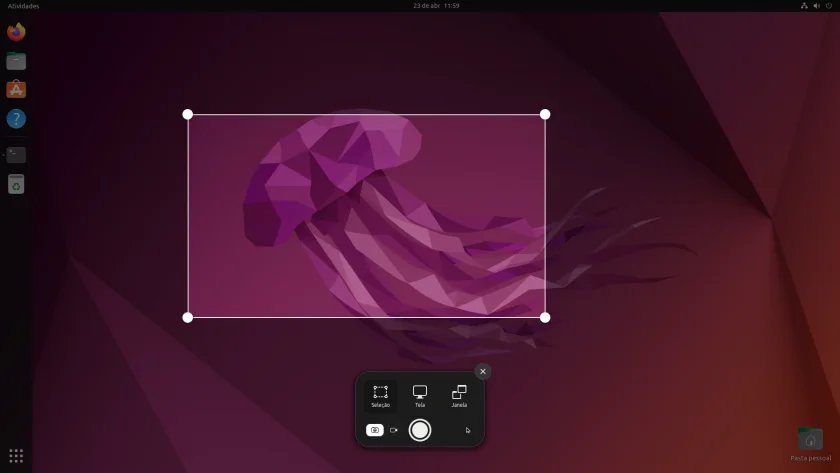Viewport: 840px width, 473px height.
Task: Show the applications grid
Action: 16,456
